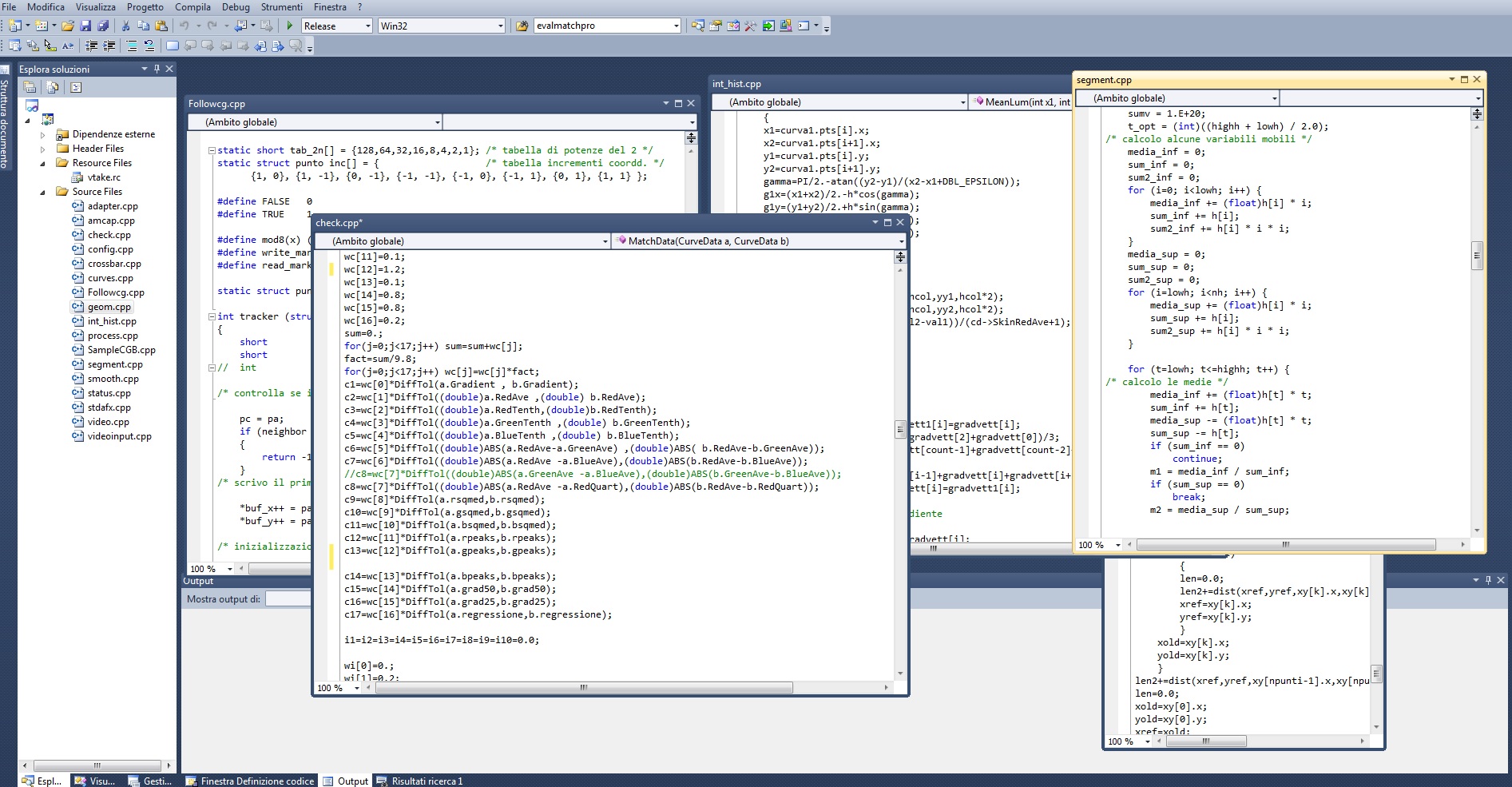The height and width of the screenshot is (787, 1512).
Task: Switch to Finestra Definizione codice tab
Action: pyautogui.click(x=250, y=781)
